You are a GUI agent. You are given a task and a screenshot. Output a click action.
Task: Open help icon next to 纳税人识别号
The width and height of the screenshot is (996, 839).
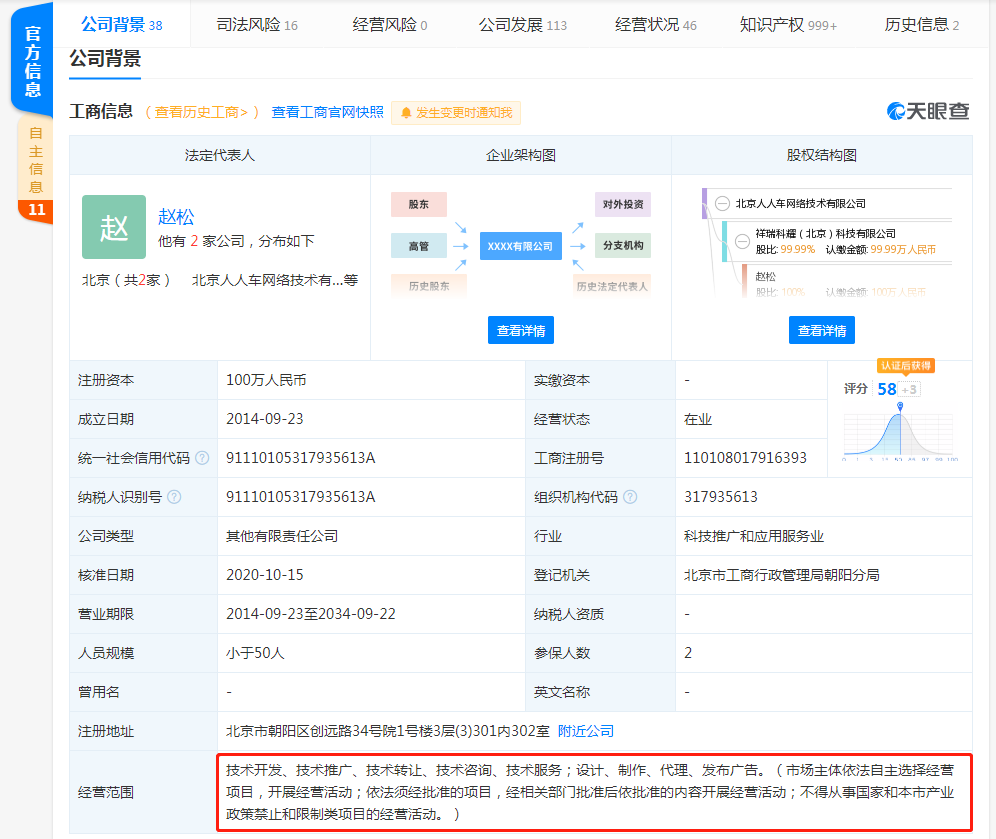point(174,497)
